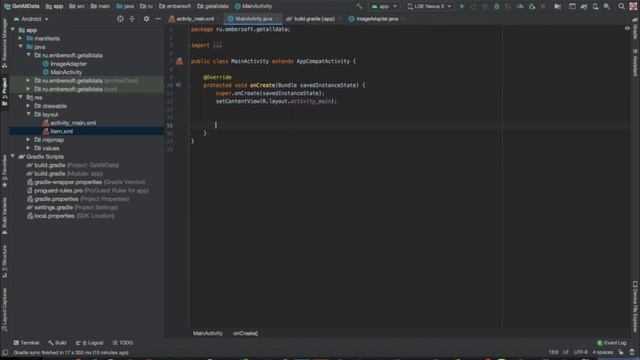Viewport: 640px width, 360px height.
Task: Expand the values folder
Action: [x=29, y=148]
